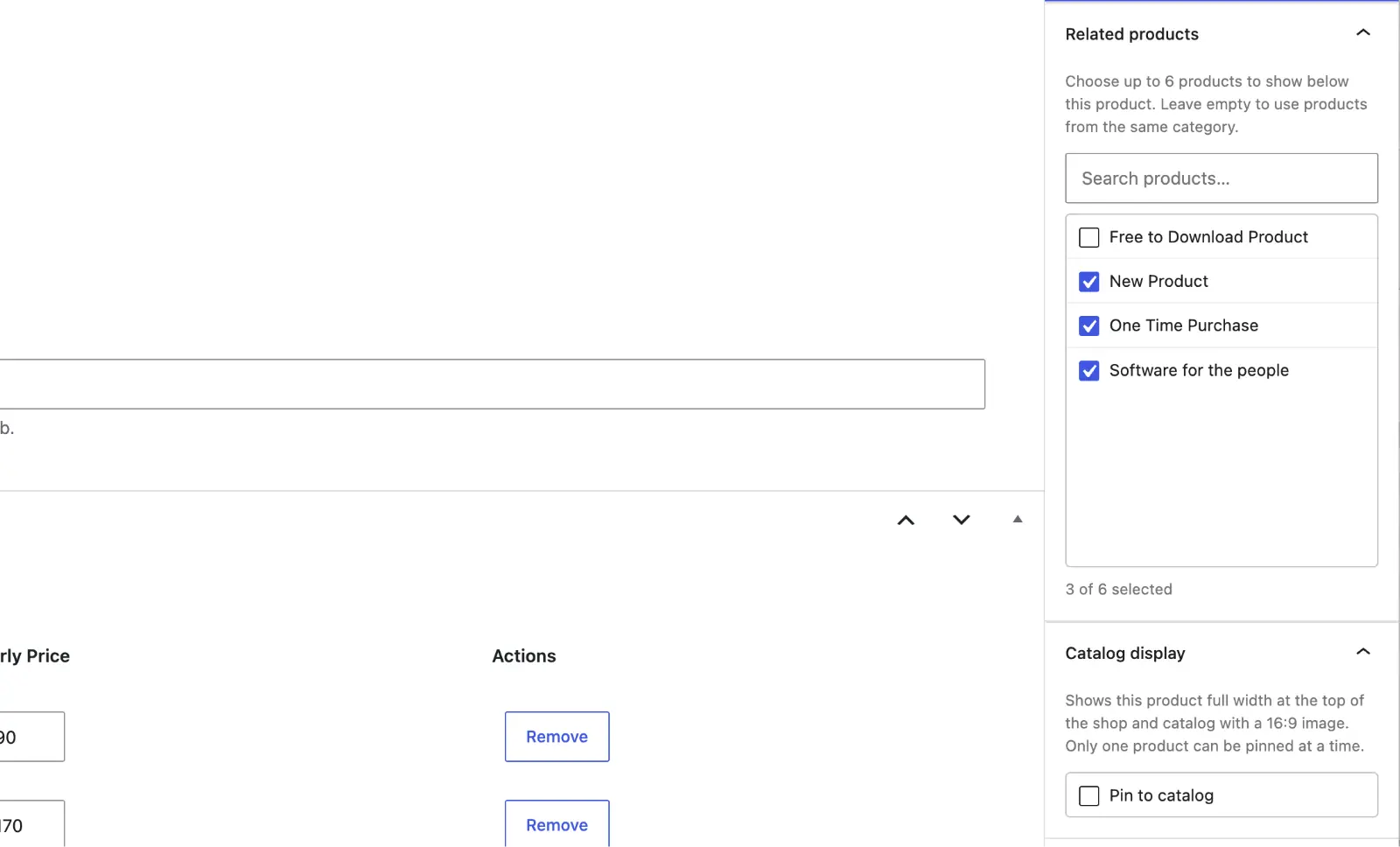Click the wide text input field

pyautogui.click(x=492, y=384)
